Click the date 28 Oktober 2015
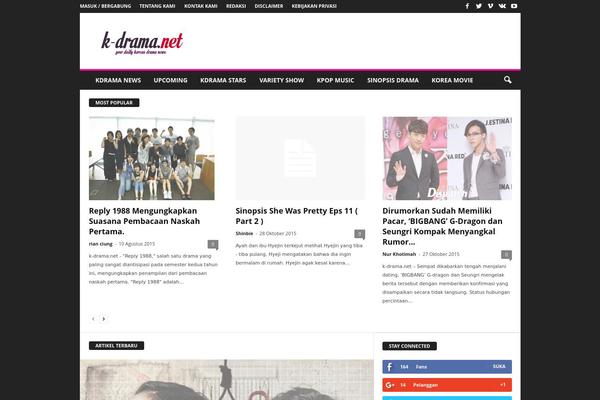 pyautogui.click(x=278, y=233)
